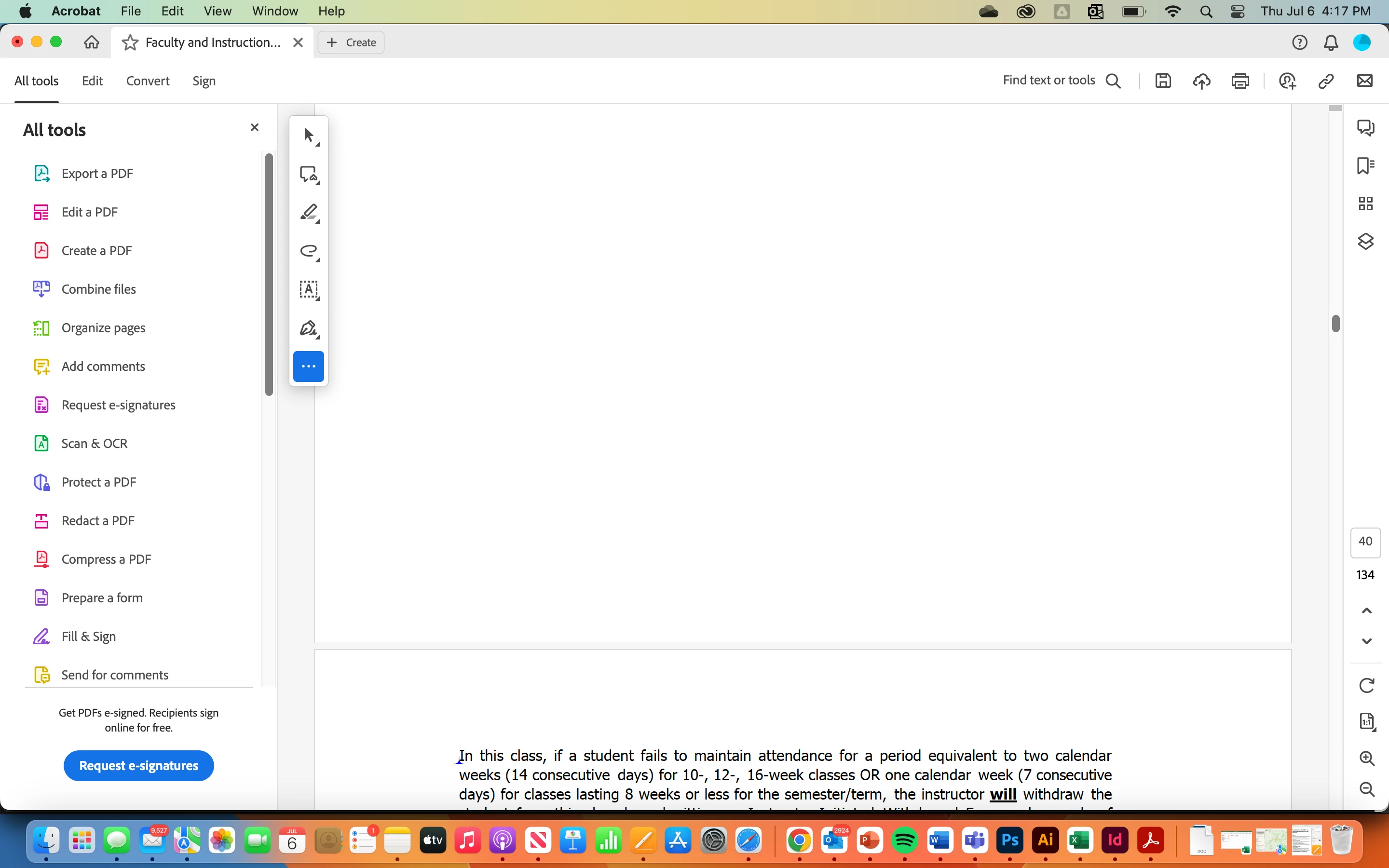
Task: Open Find text or tools search
Action: click(x=1061, y=81)
